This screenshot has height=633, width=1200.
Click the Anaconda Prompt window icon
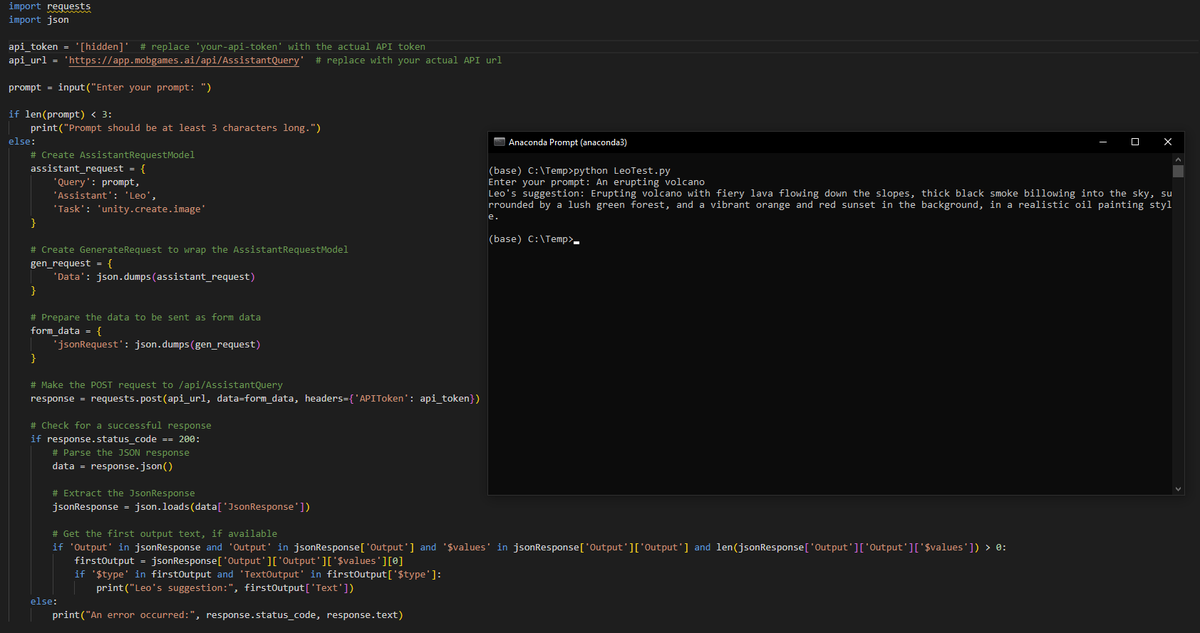[500, 143]
